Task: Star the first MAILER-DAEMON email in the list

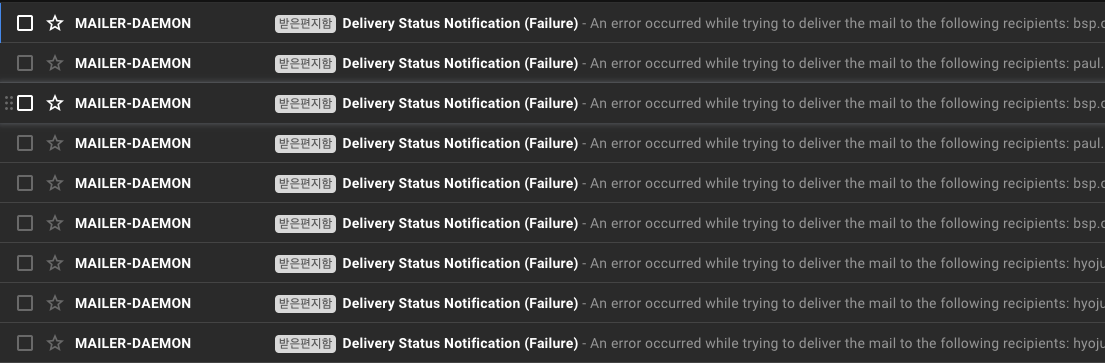Action: click(55, 23)
